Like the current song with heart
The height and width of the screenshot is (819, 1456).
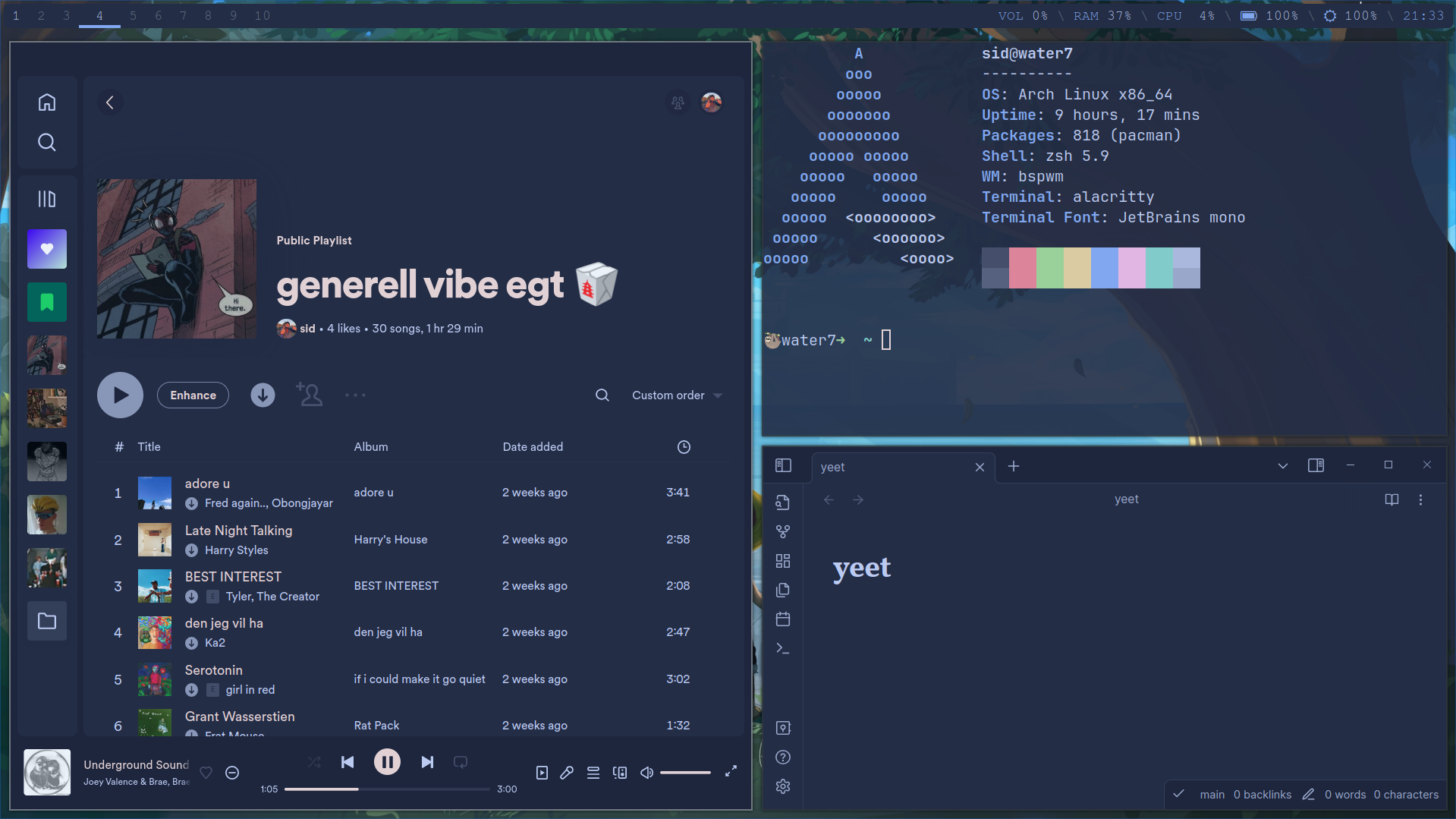[x=206, y=773]
